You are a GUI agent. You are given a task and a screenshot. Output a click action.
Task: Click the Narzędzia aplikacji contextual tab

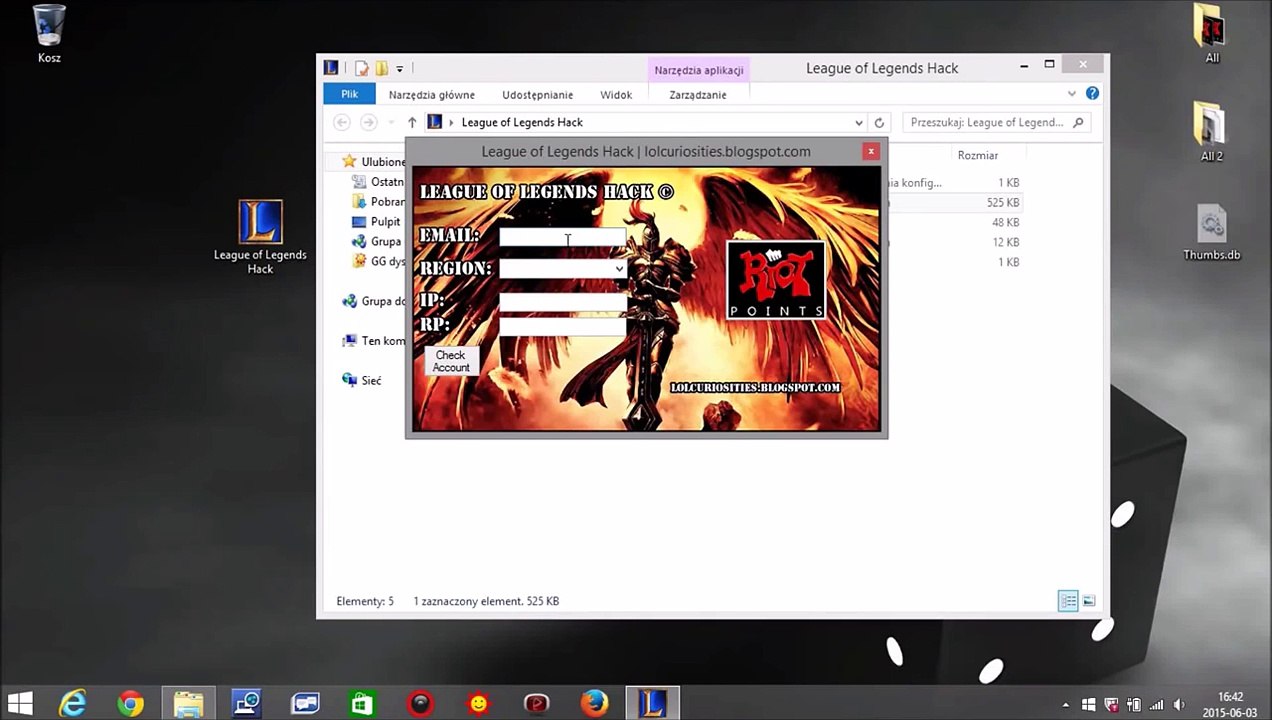point(699,70)
